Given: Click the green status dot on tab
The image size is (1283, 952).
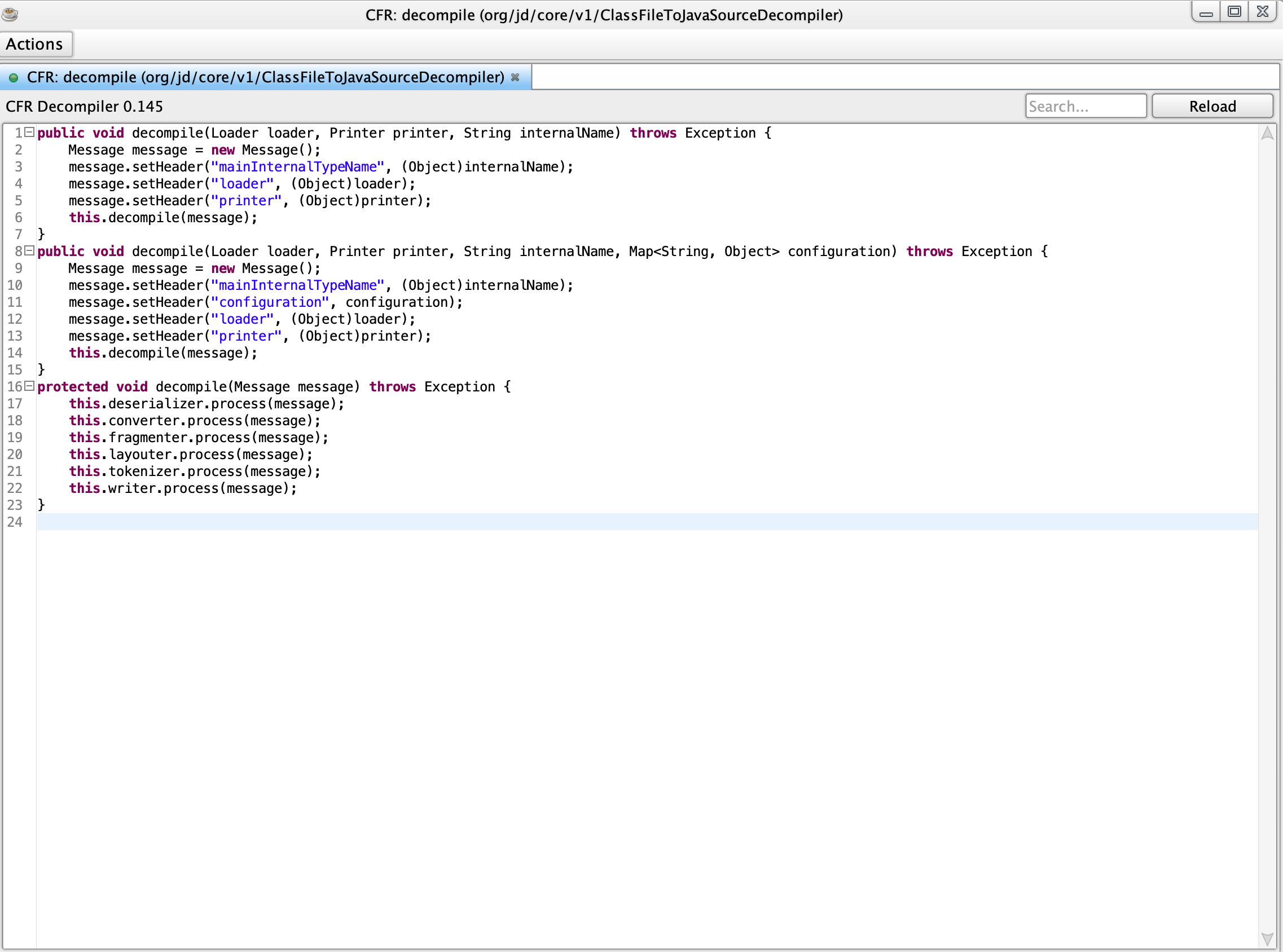Looking at the screenshot, I should point(13,77).
